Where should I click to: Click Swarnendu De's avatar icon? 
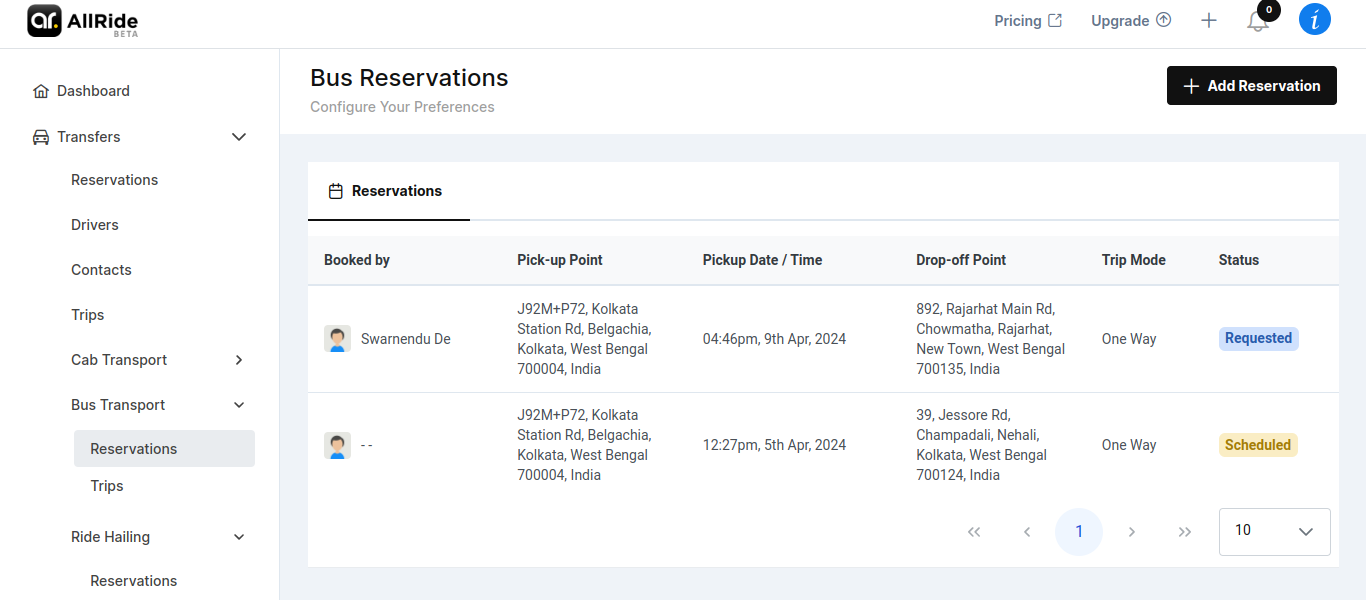pyautogui.click(x=337, y=339)
